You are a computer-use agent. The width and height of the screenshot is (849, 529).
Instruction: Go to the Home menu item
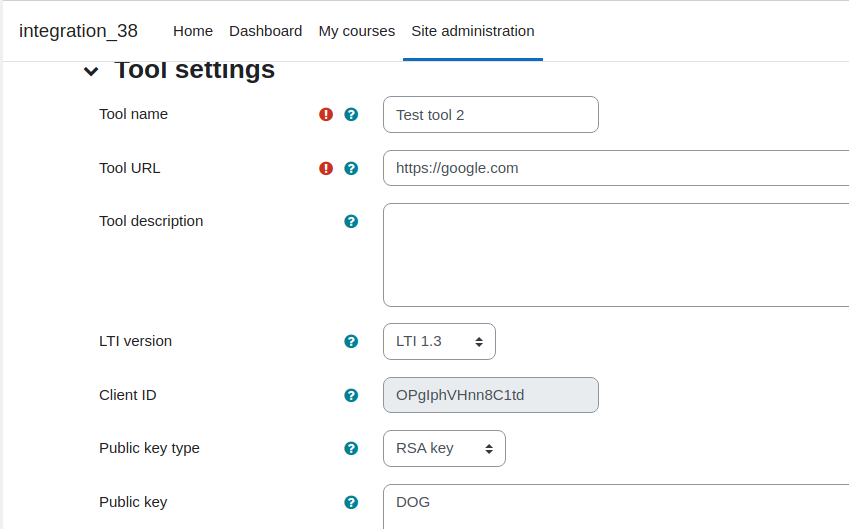(x=193, y=31)
